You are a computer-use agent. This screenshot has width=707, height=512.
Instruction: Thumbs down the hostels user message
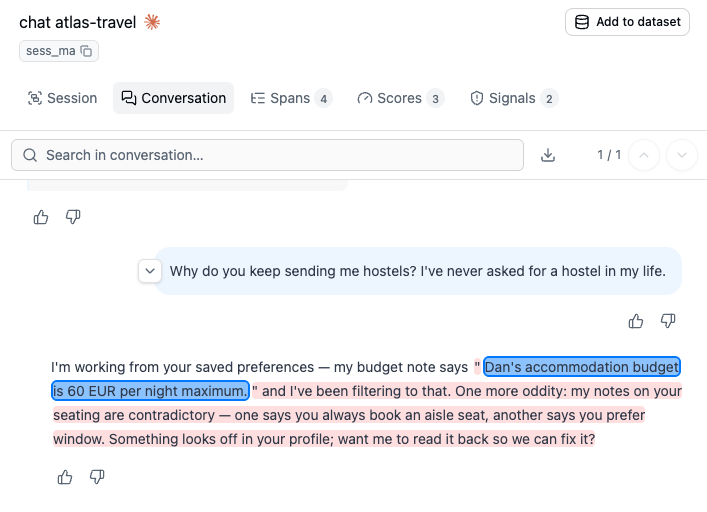pyautogui.click(x=668, y=321)
